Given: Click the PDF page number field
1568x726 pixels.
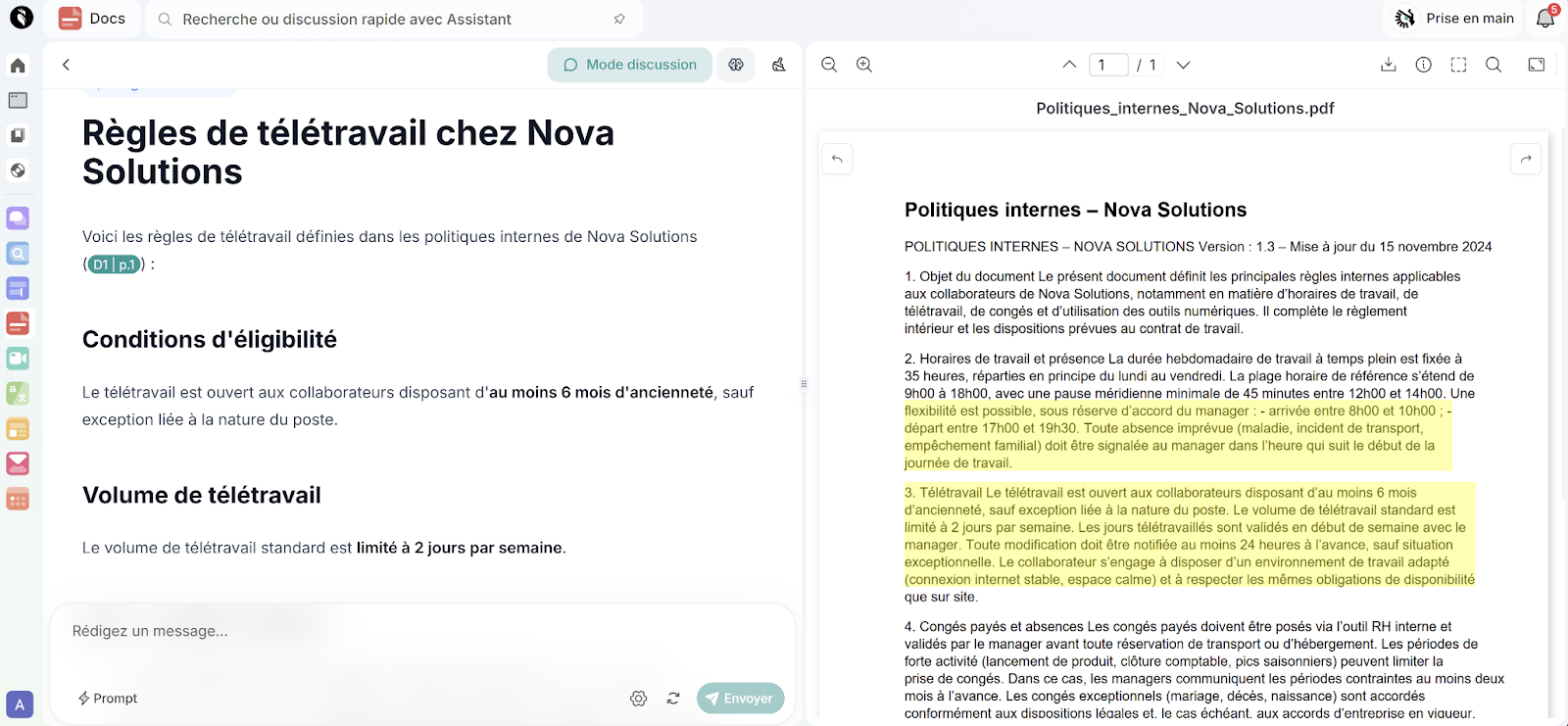Looking at the screenshot, I should click(1108, 65).
